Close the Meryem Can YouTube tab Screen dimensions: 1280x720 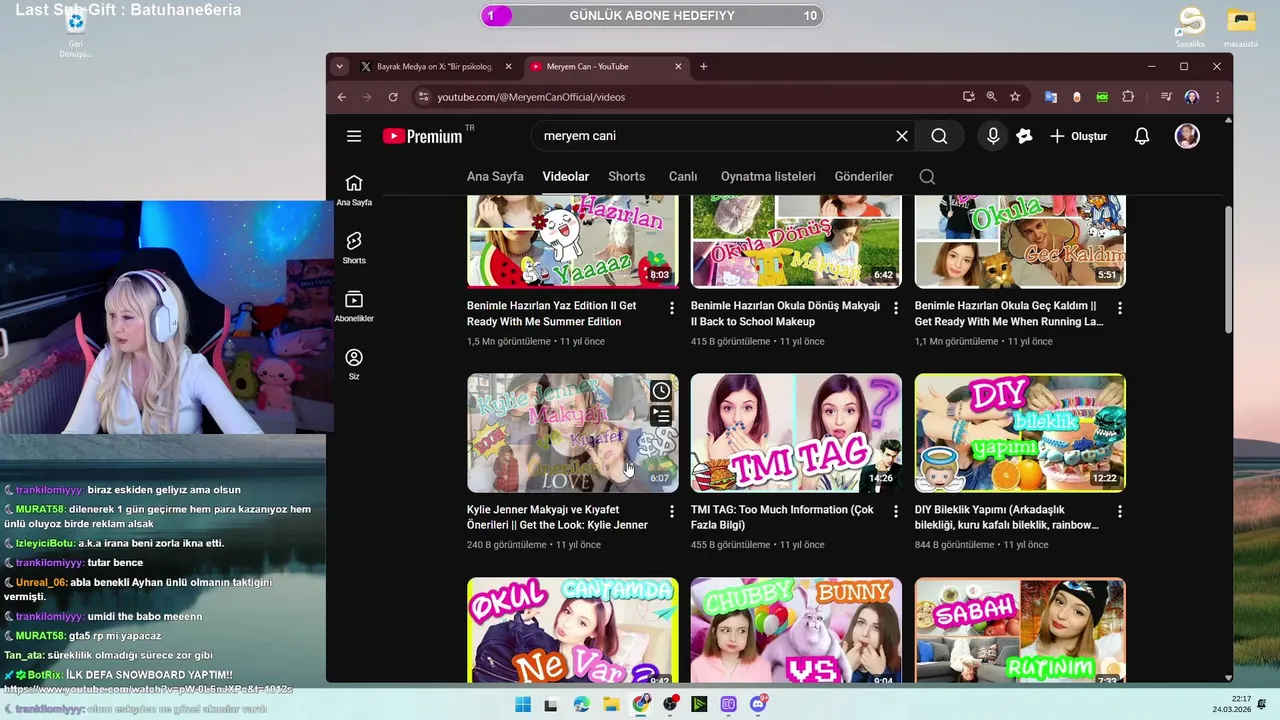coord(679,67)
